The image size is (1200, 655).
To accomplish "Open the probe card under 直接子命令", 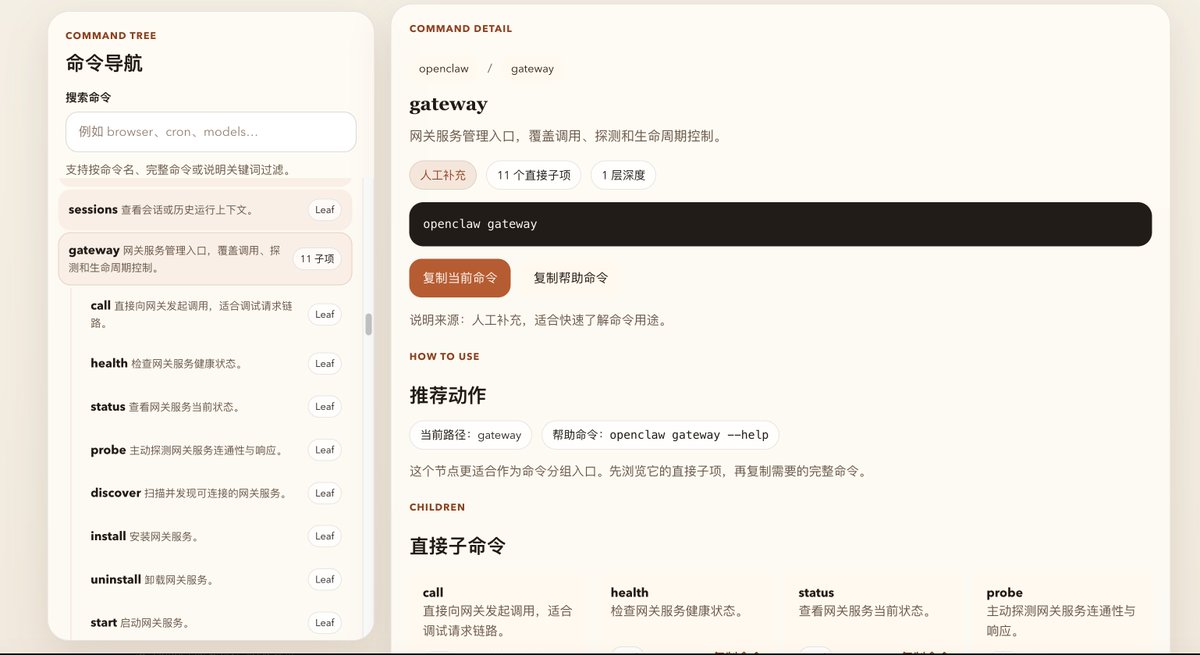I will [1062, 613].
